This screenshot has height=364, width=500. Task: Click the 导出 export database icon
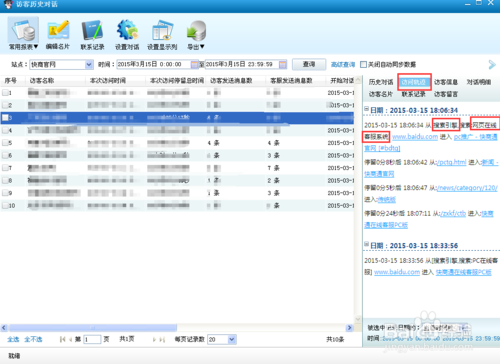tap(196, 35)
